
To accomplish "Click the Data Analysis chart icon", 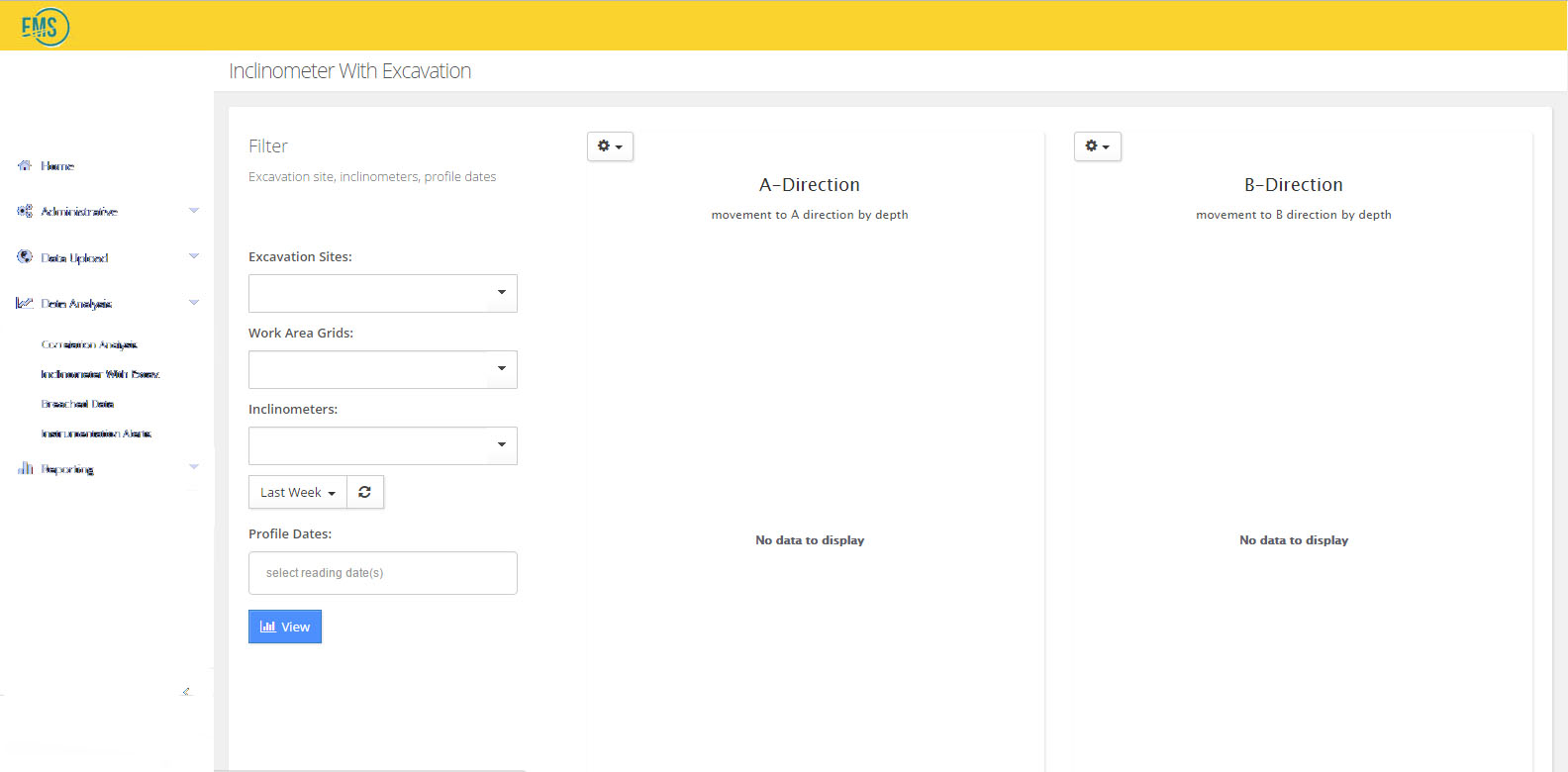I will point(25,303).
